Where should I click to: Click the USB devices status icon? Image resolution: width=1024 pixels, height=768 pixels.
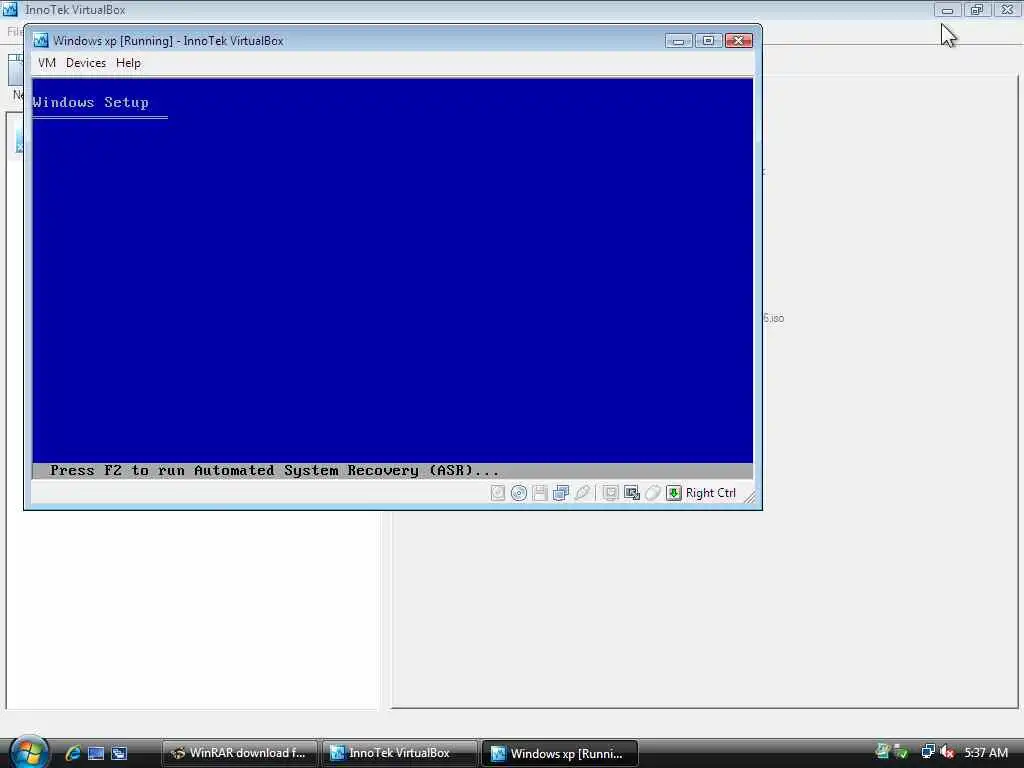582,493
